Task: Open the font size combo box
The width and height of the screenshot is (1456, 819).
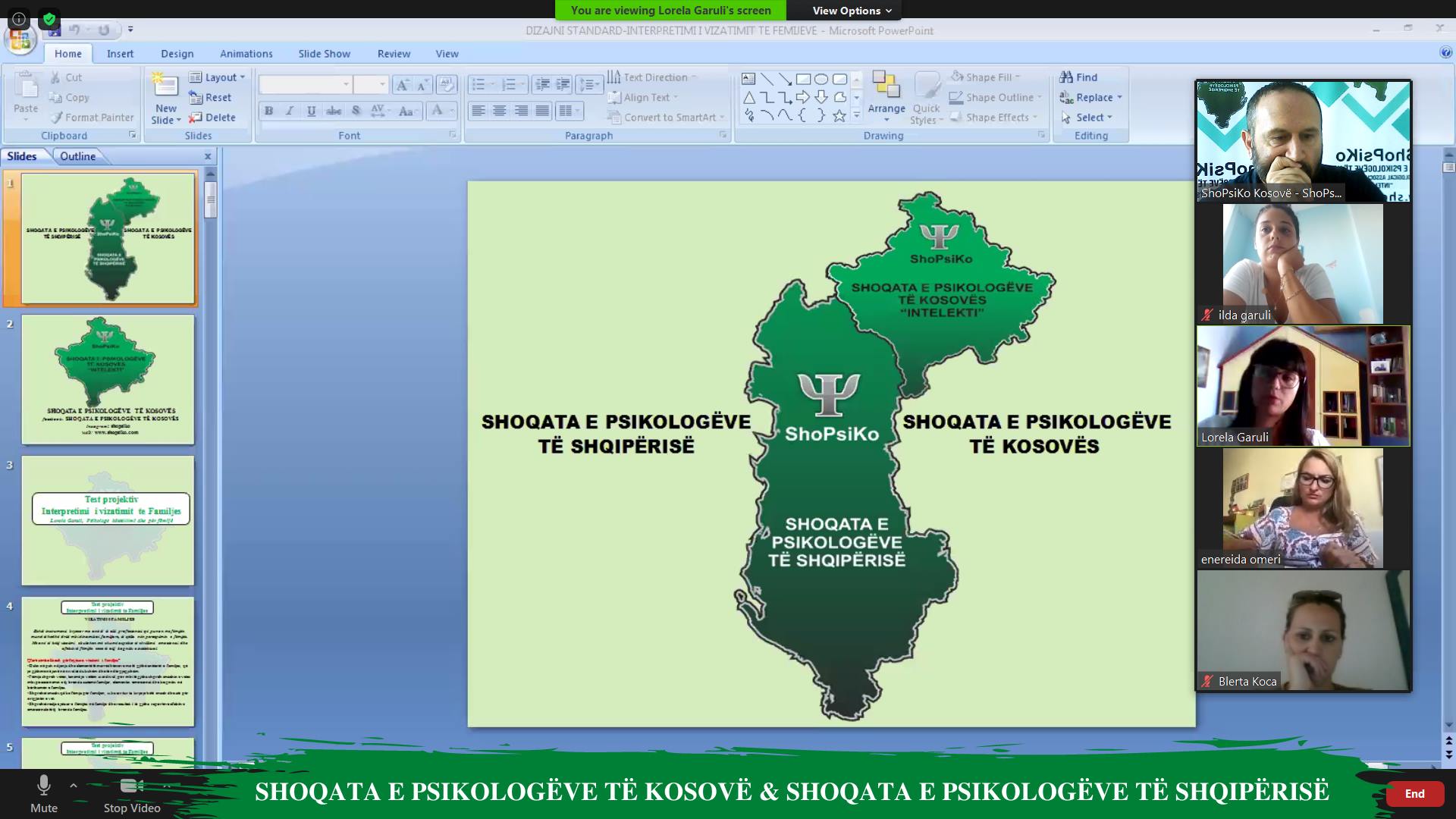Action: pos(371,84)
